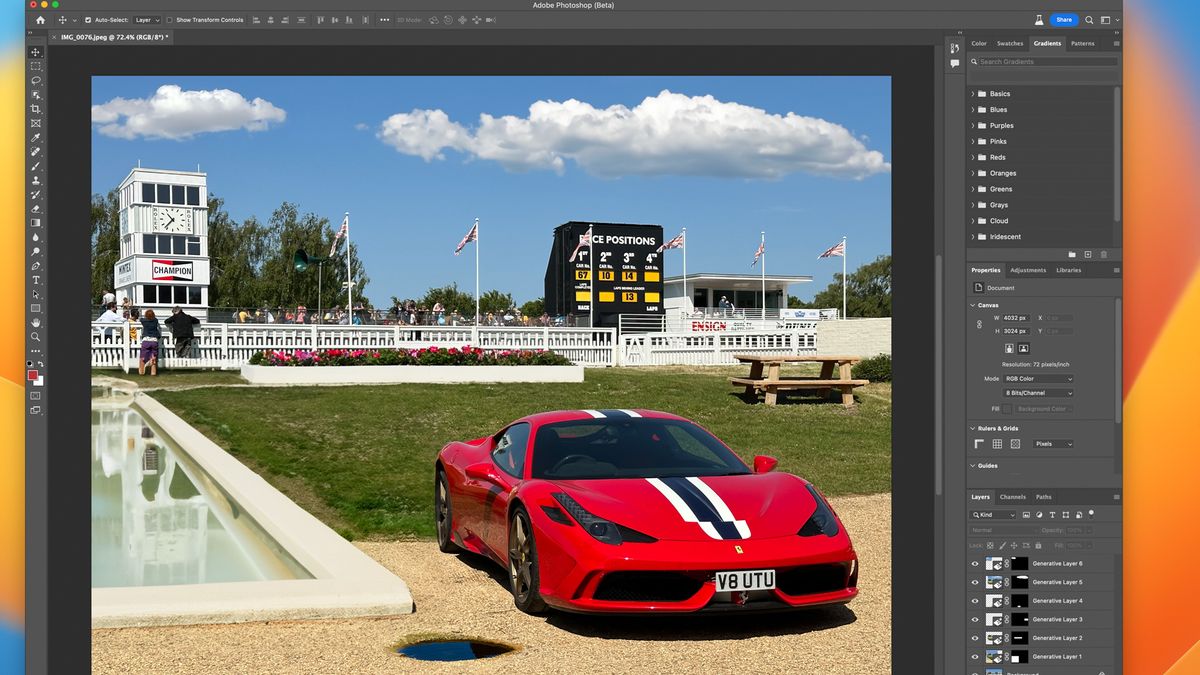Viewport: 1200px width, 675px height.
Task: Switch to the Channels tab
Action: click(1013, 497)
